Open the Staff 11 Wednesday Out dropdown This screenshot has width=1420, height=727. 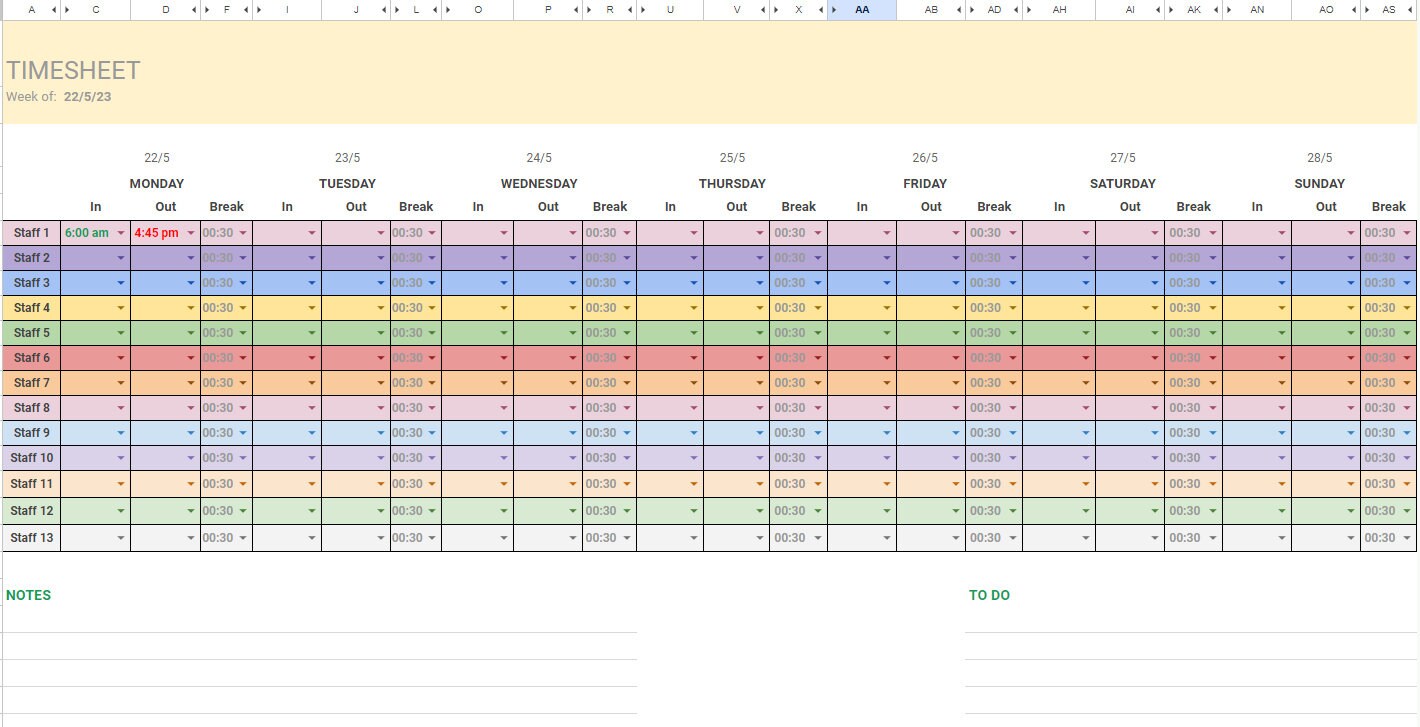(571, 483)
